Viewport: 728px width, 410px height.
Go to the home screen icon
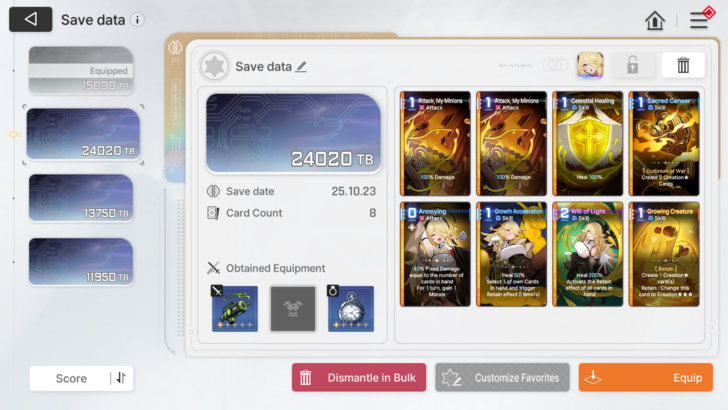pos(655,20)
